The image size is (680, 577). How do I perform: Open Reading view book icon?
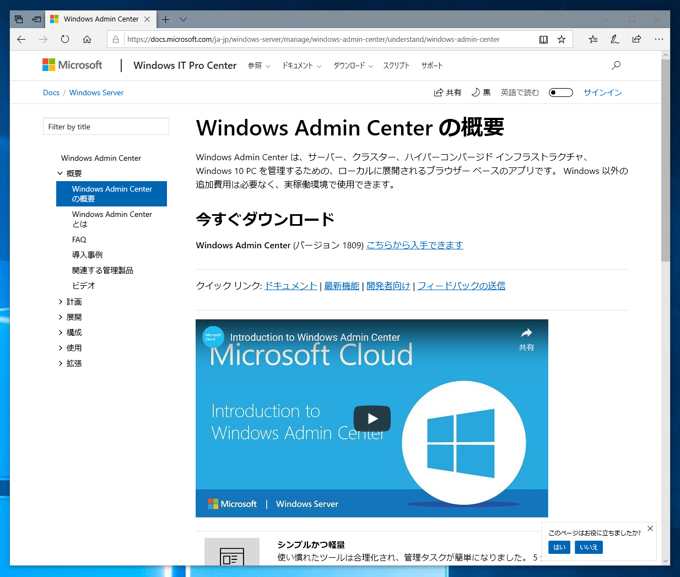click(543, 39)
